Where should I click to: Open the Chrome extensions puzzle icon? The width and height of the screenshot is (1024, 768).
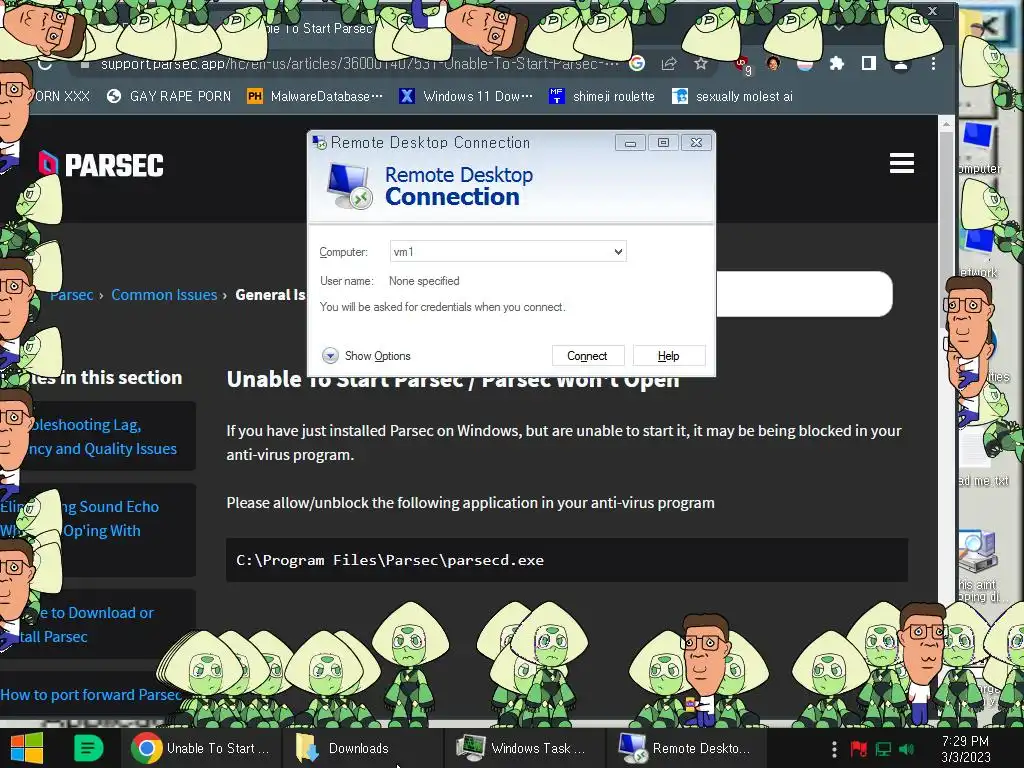(837, 63)
